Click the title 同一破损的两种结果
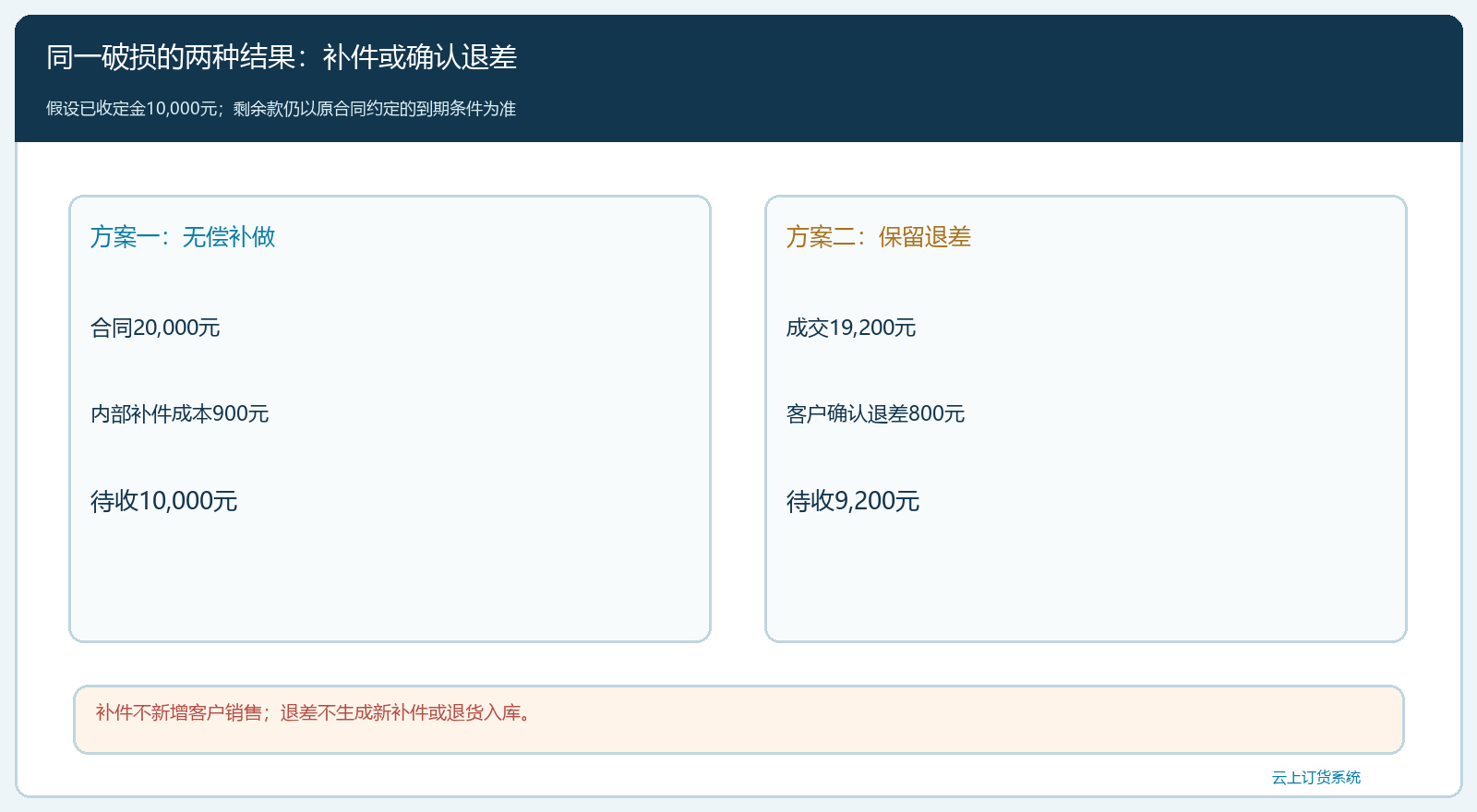This screenshot has height=812, width=1477. tap(281, 57)
